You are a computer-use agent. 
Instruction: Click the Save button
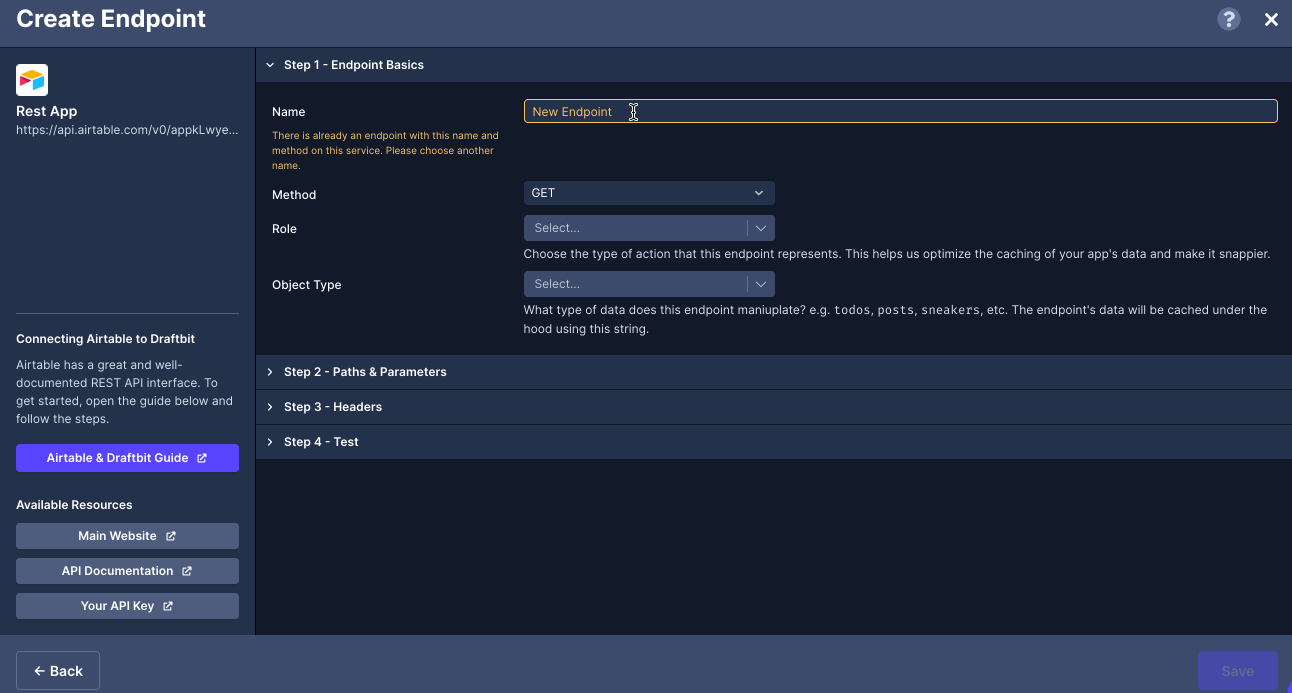click(1238, 671)
